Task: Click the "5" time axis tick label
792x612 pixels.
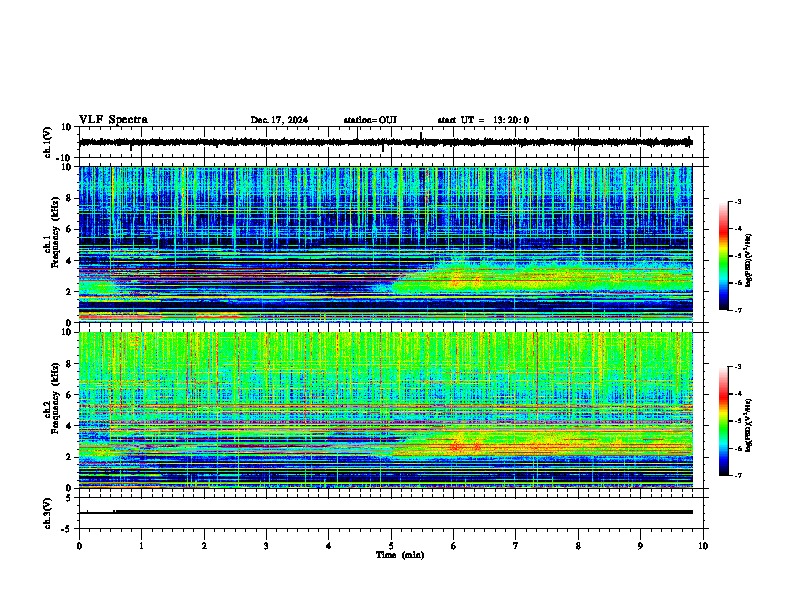Action: coord(391,546)
